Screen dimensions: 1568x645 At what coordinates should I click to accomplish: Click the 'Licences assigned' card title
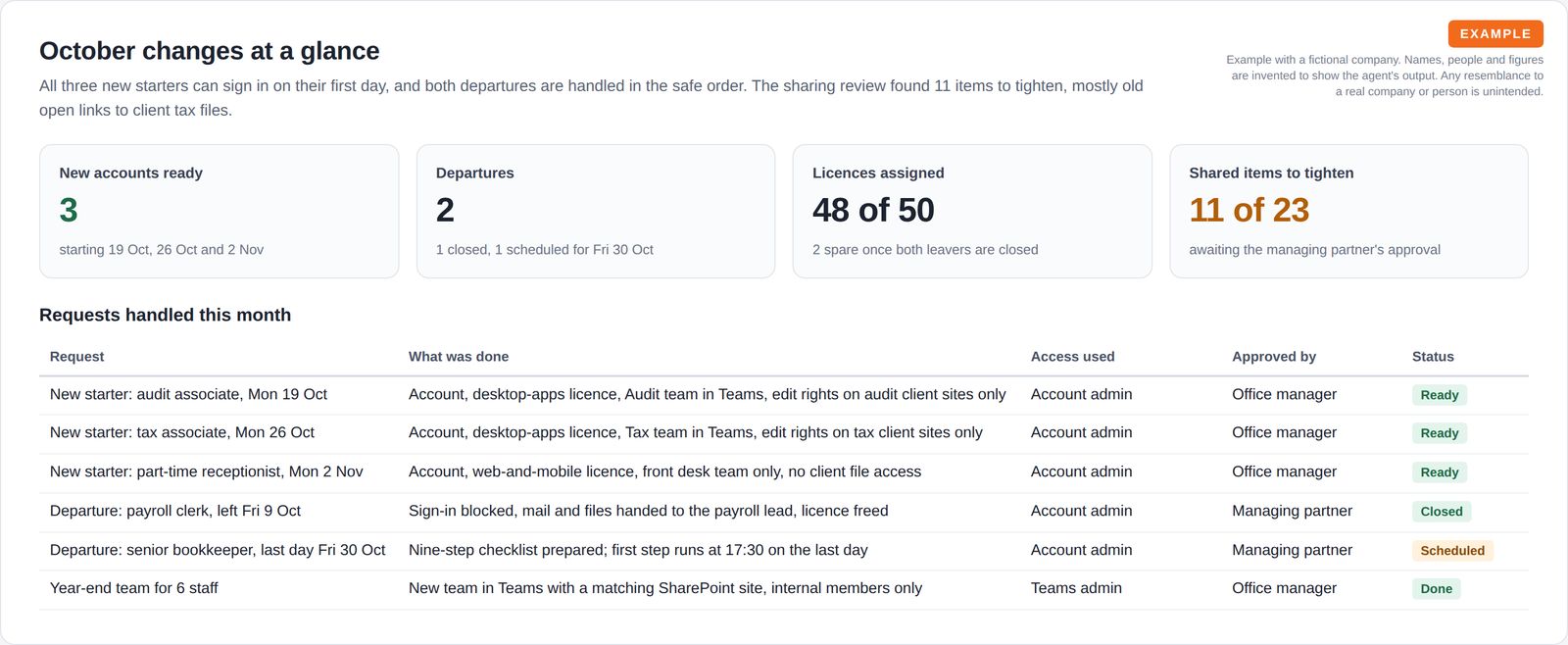tap(878, 173)
